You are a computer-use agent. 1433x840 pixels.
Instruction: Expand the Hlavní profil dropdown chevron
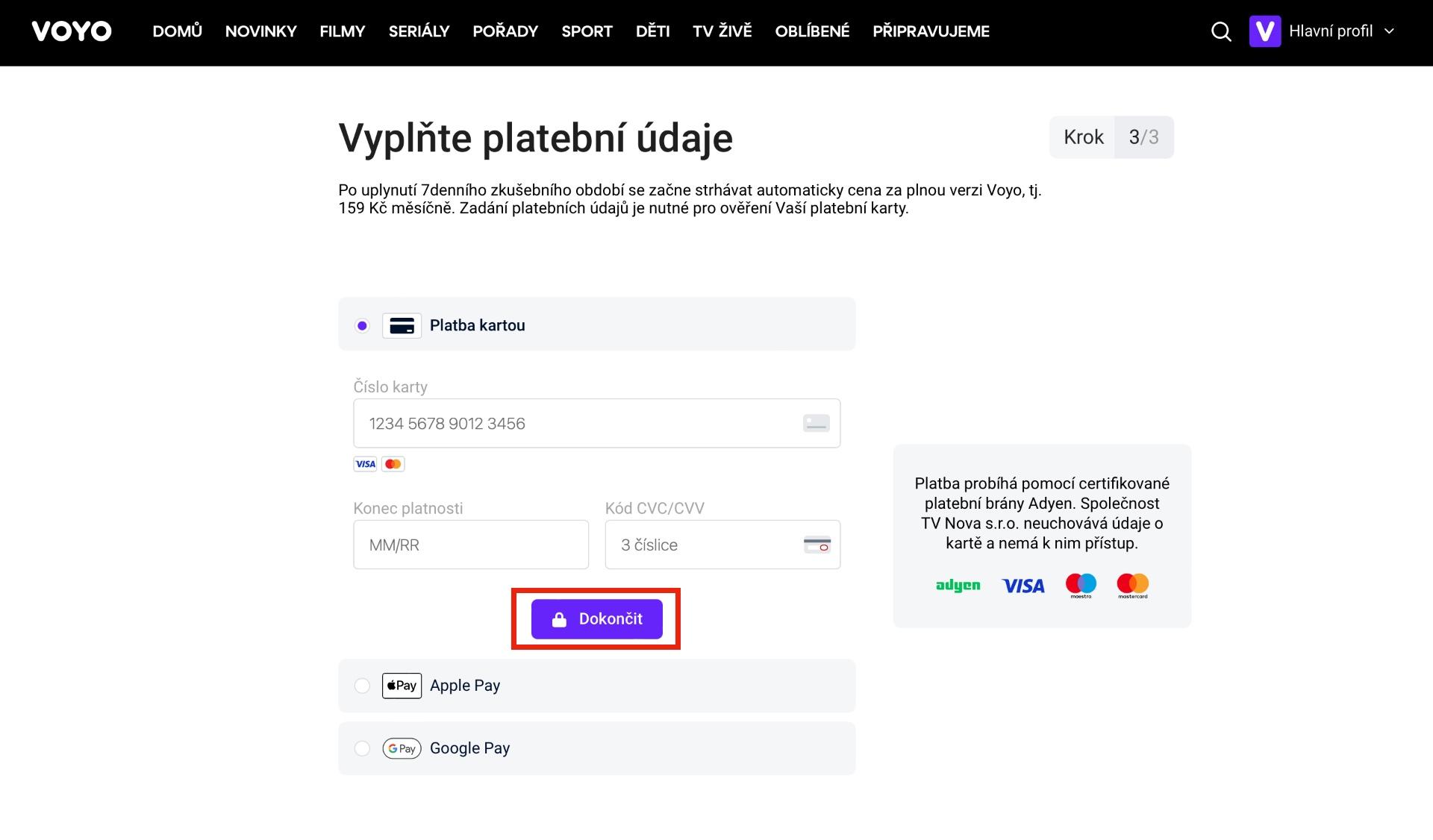point(1389,31)
